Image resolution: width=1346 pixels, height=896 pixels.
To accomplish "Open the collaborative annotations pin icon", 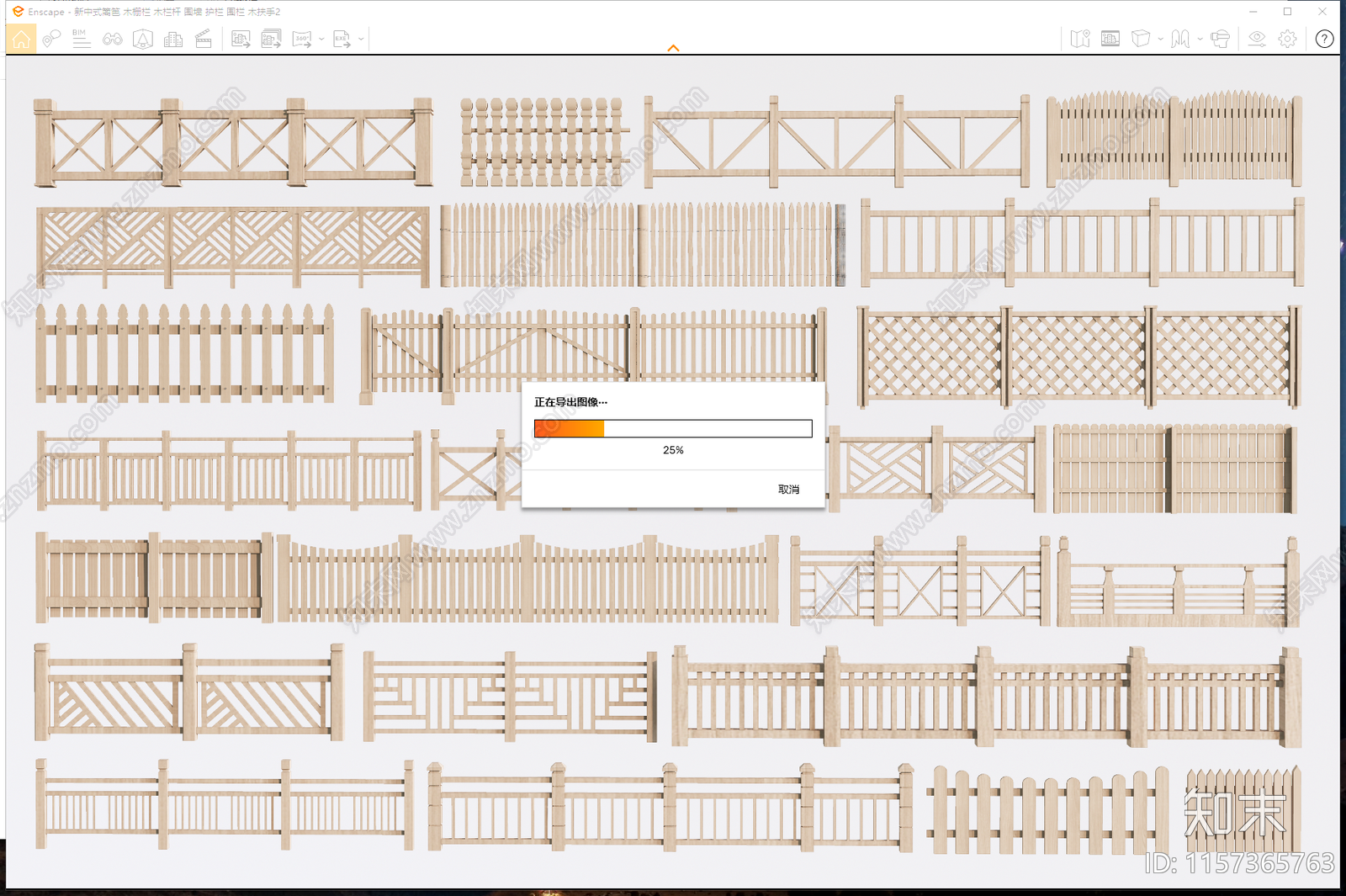I will click(x=51, y=39).
